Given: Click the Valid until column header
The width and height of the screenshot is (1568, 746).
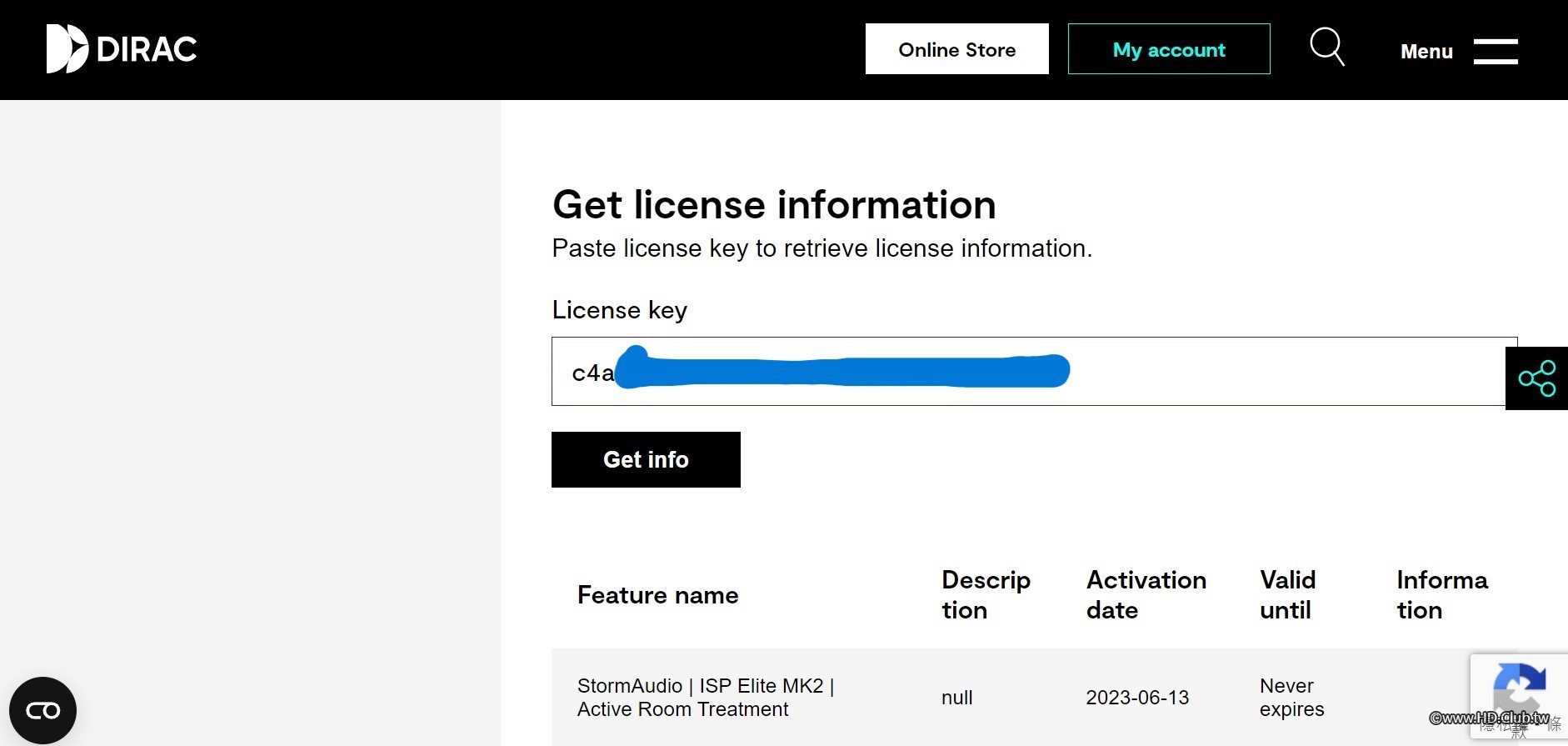Looking at the screenshot, I should [x=1287, y=595].
